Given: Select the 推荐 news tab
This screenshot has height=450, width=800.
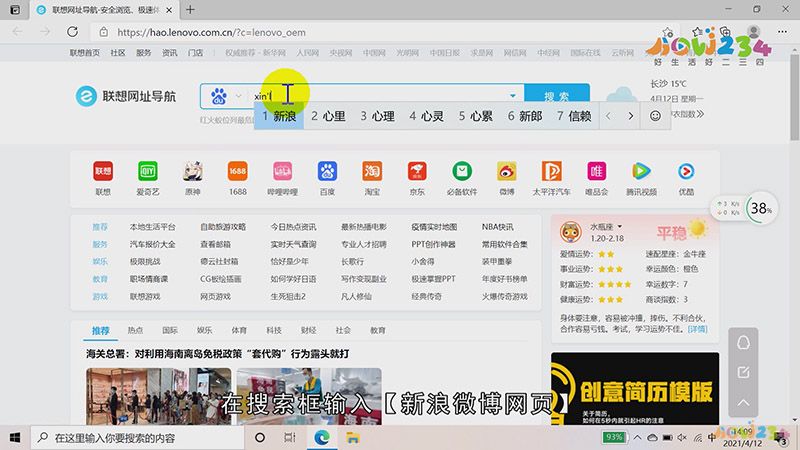Looking at the screenshot, I should point(101,331).
